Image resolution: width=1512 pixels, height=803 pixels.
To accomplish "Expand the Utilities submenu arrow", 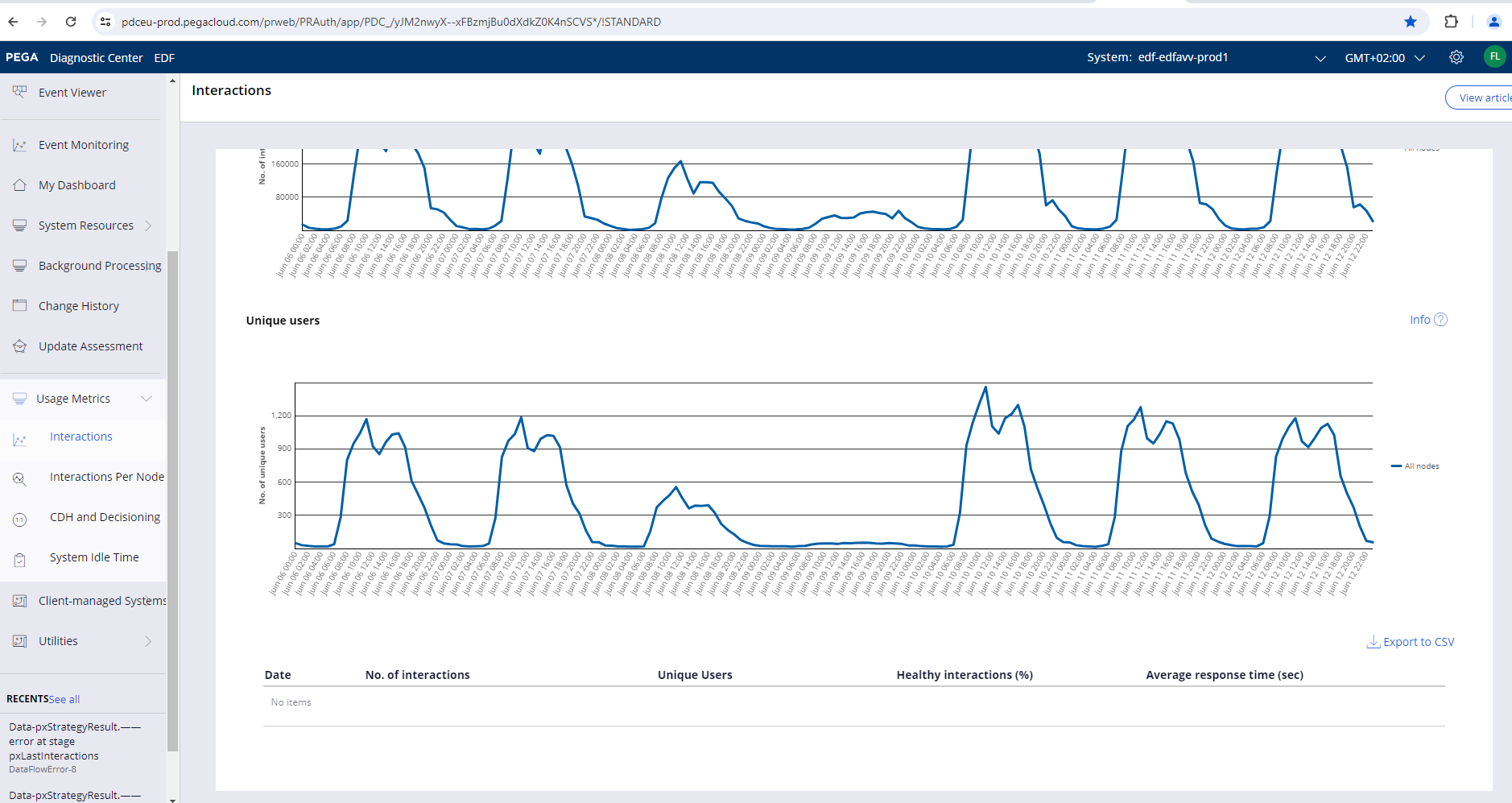I will [x=148, y=641].
